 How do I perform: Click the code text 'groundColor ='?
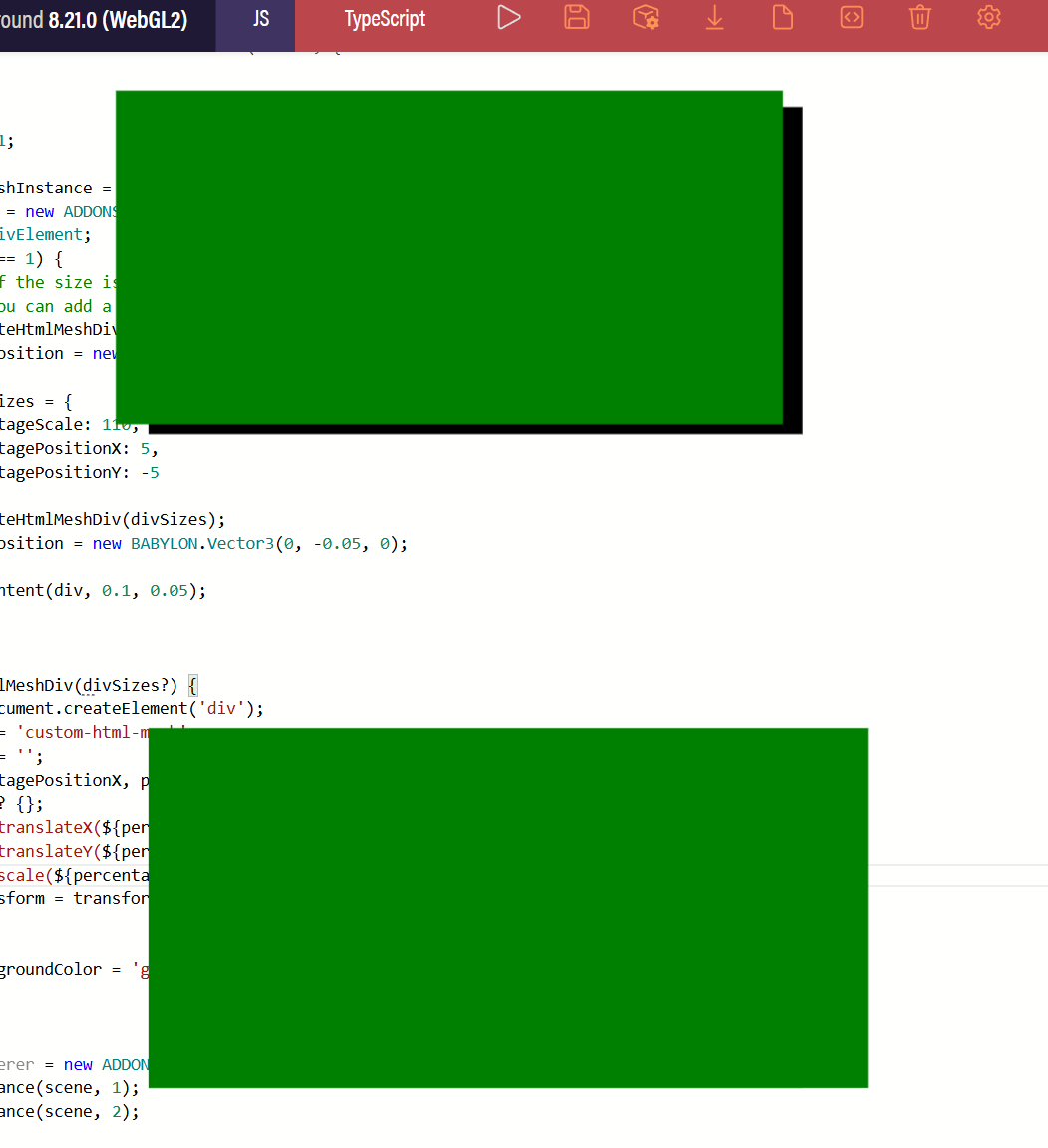60,970
